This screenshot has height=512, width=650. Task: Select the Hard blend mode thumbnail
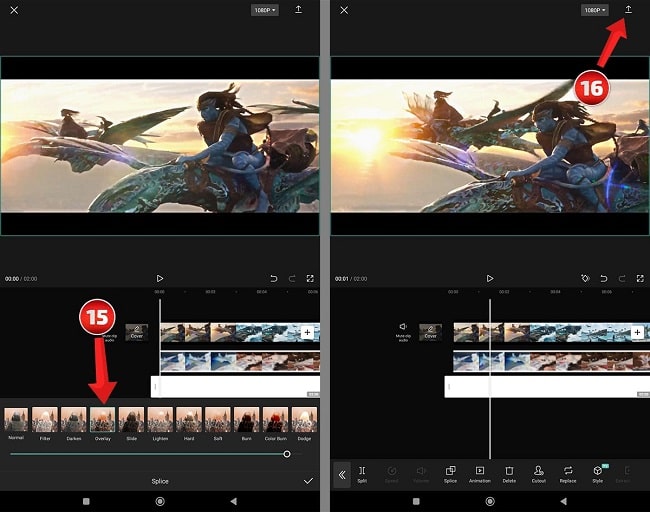pos(189,420)
